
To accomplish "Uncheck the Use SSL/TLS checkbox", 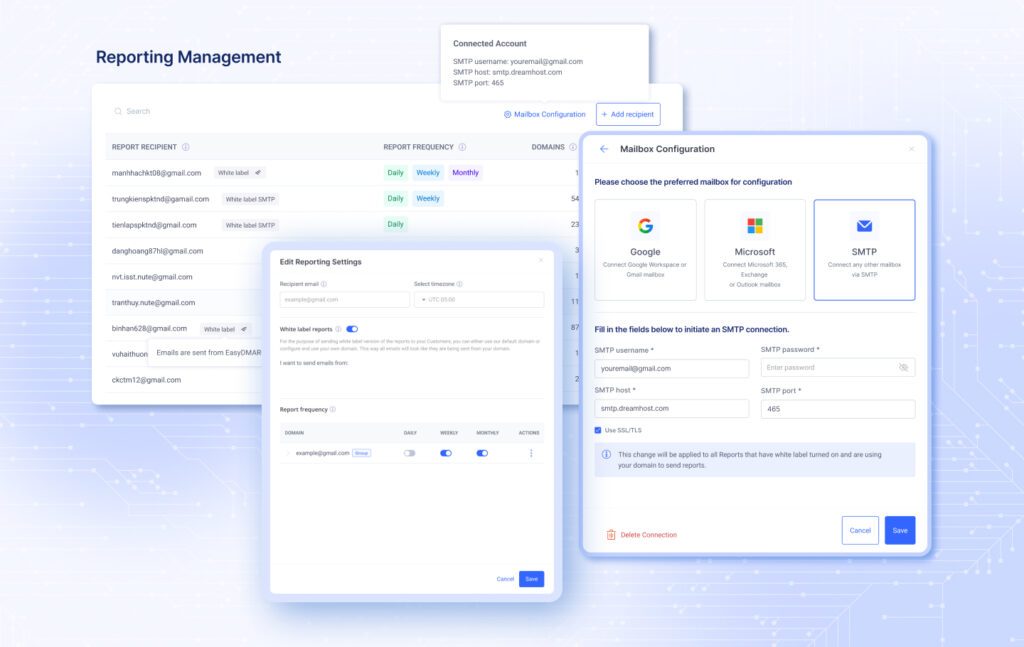I will point(598,430).
